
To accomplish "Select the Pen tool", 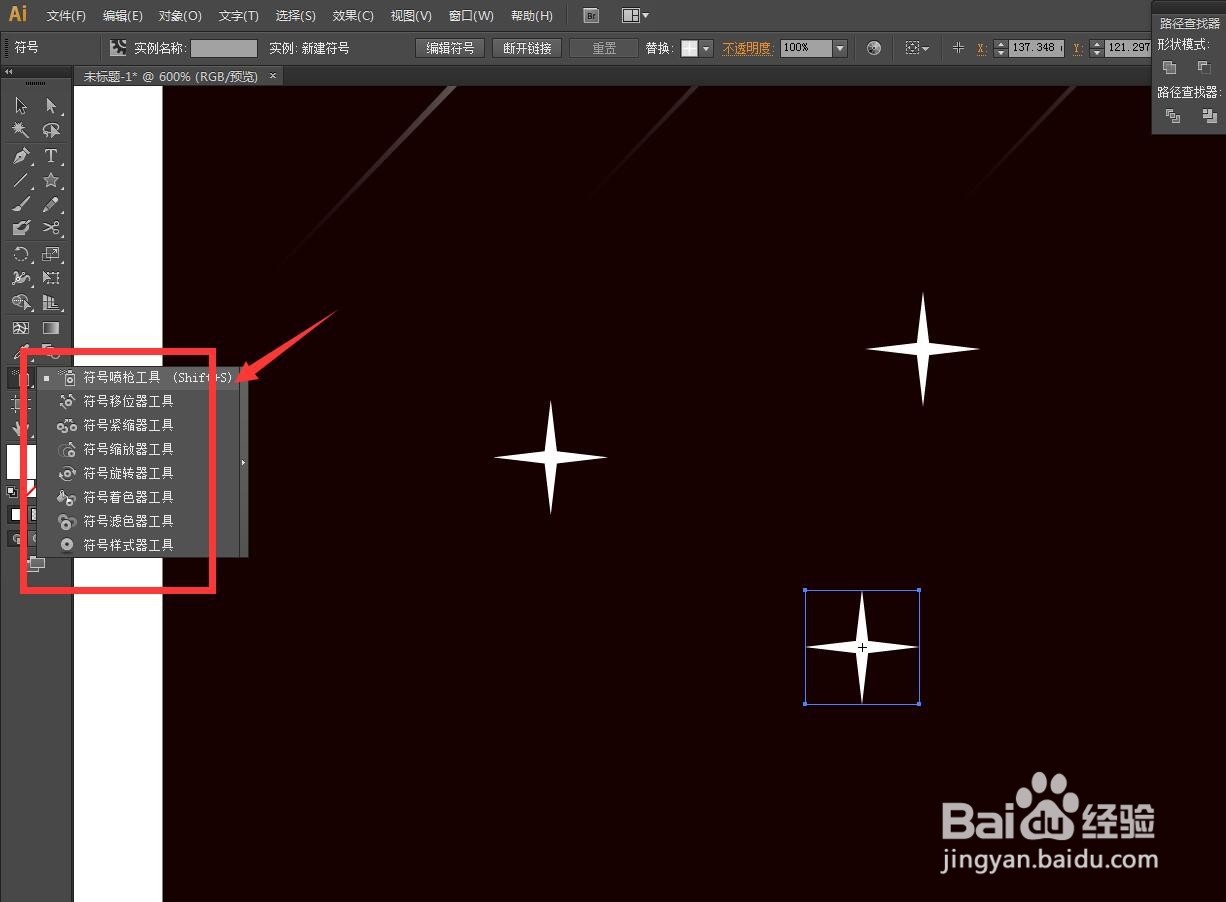I will point(21,156).
